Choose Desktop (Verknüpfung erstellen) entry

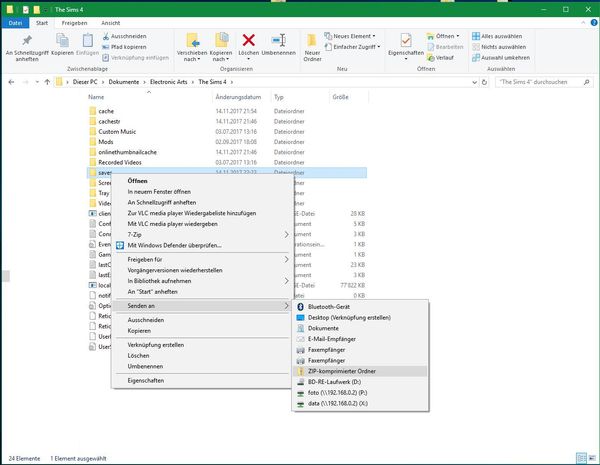tap(360, 317)
